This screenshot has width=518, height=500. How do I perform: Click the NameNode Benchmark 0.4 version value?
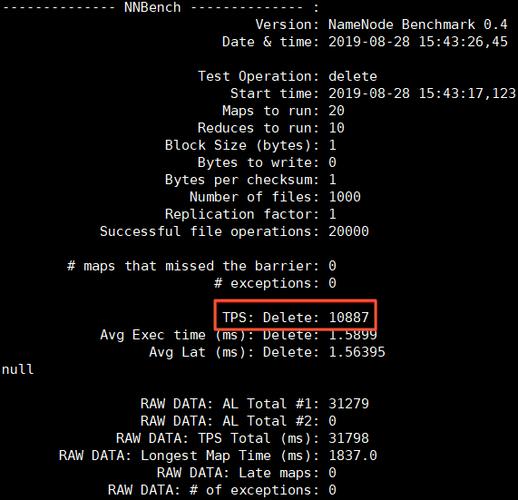(x=418, y=25)
